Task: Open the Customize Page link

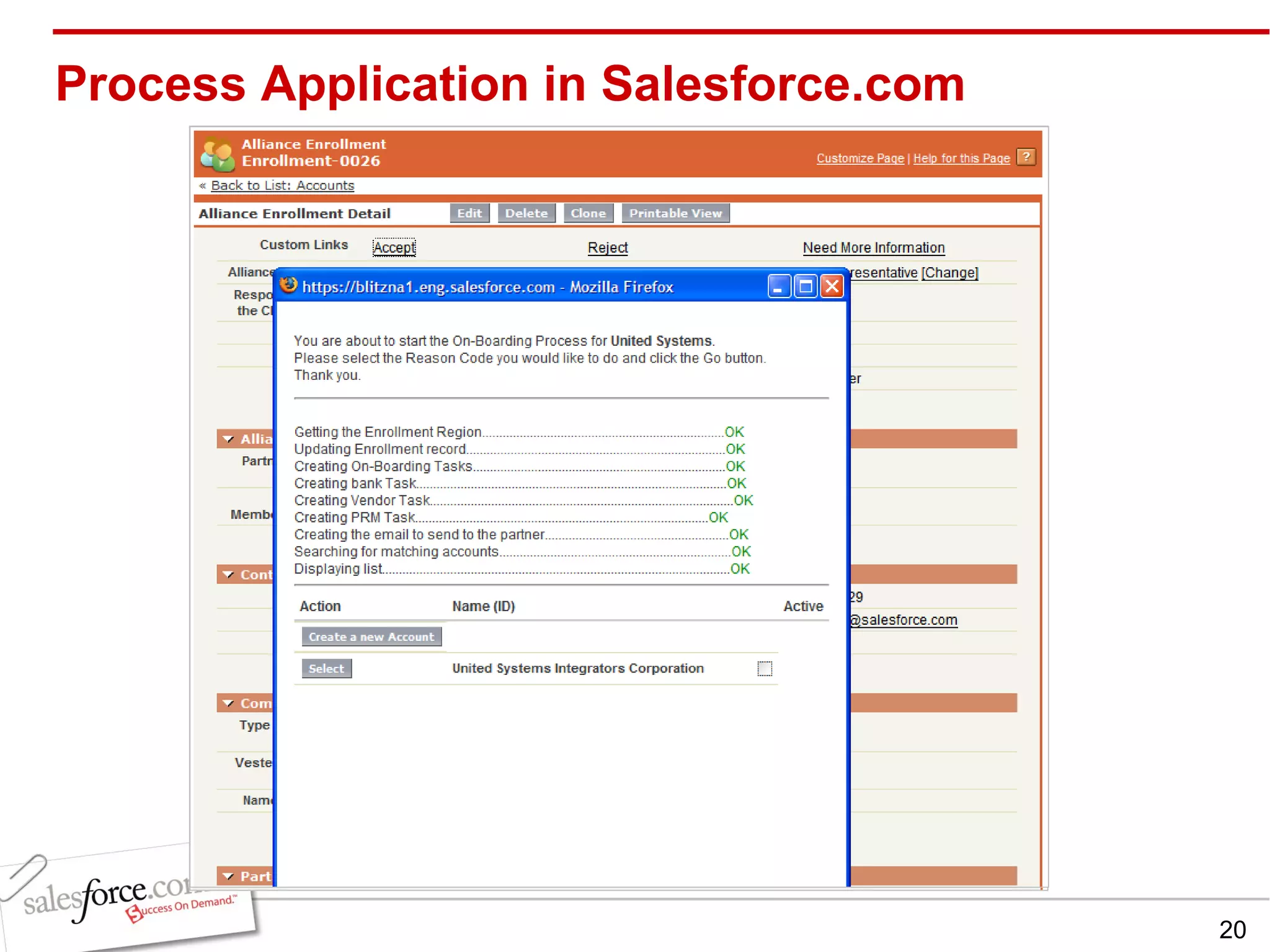Action: coord(860,158)
